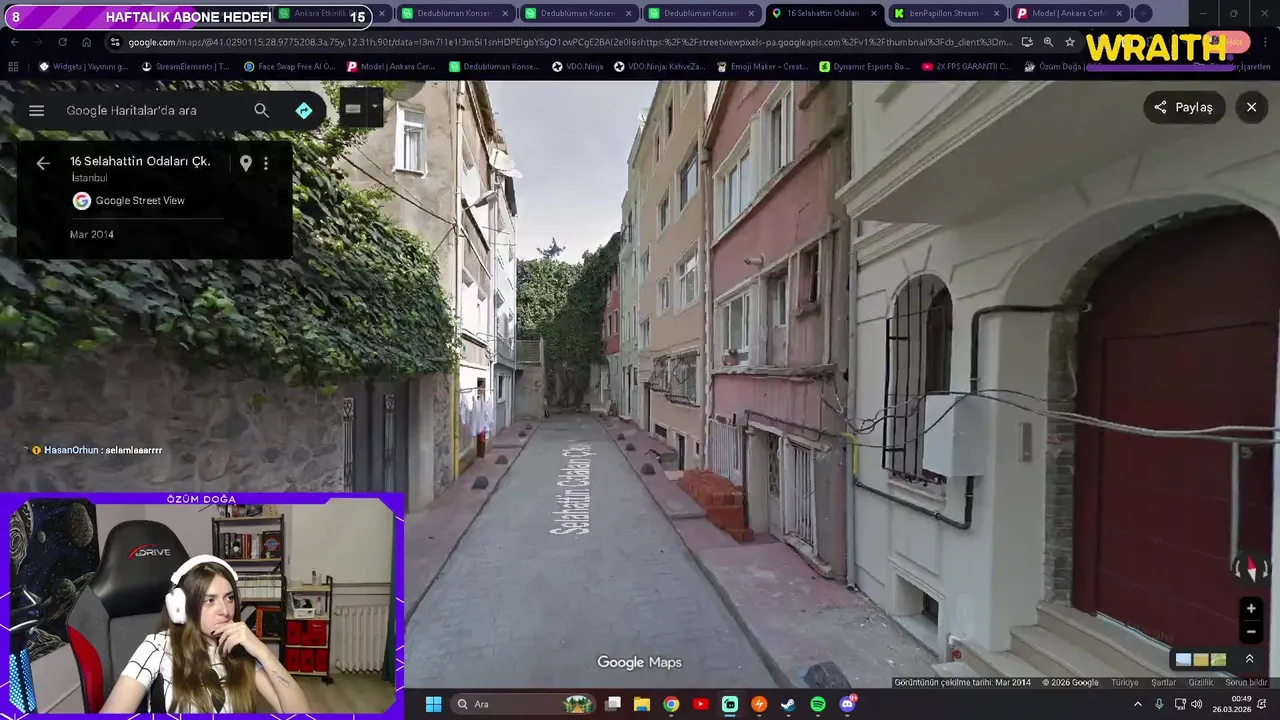Zoom in with the plus button
The image size is (1280, 720).
pos(1251,608)
